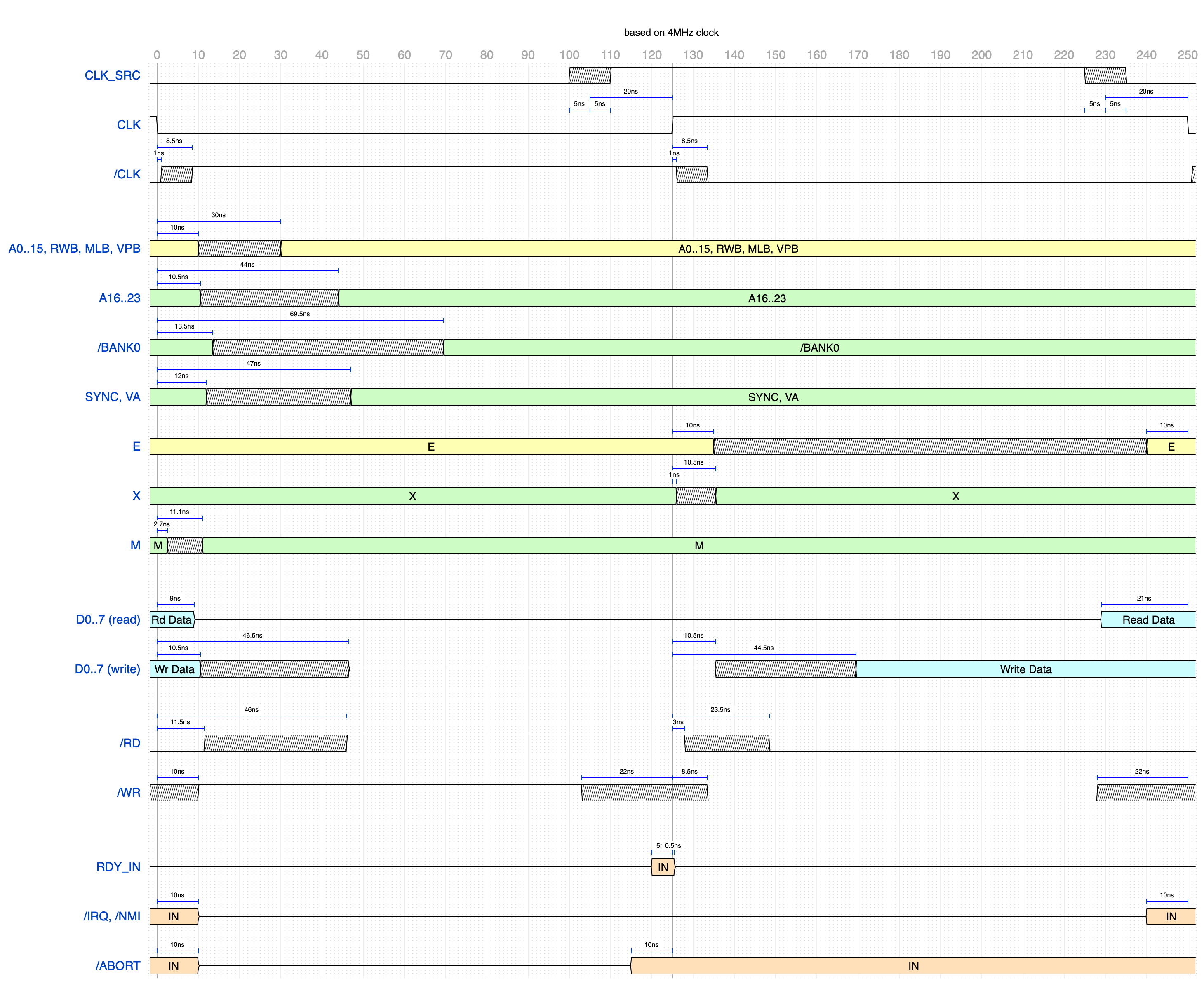The width and height of the screenshot is (1204, 986).
Task: Click the CLK_SRC signal label
Action: coord(112,75)
